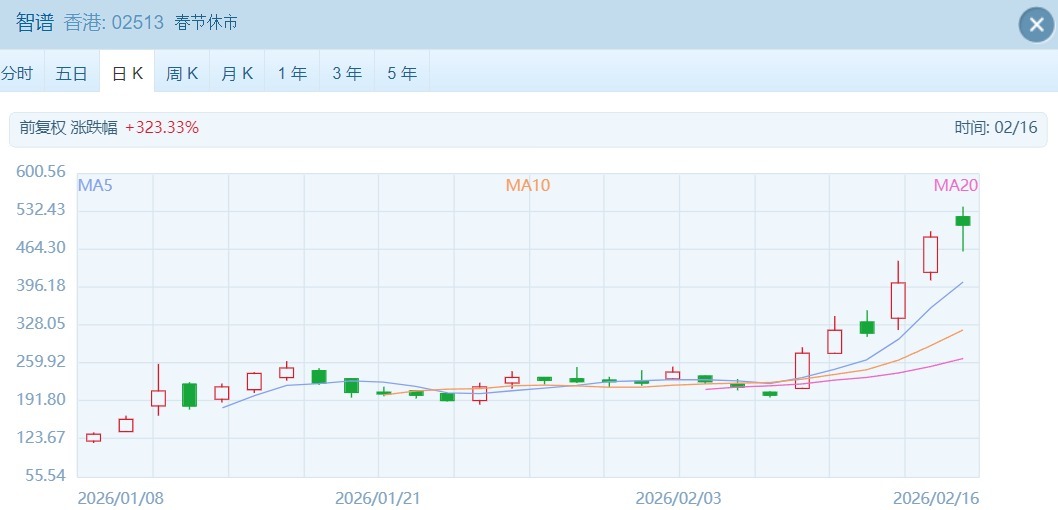Click the MA10 legend label

527,185
